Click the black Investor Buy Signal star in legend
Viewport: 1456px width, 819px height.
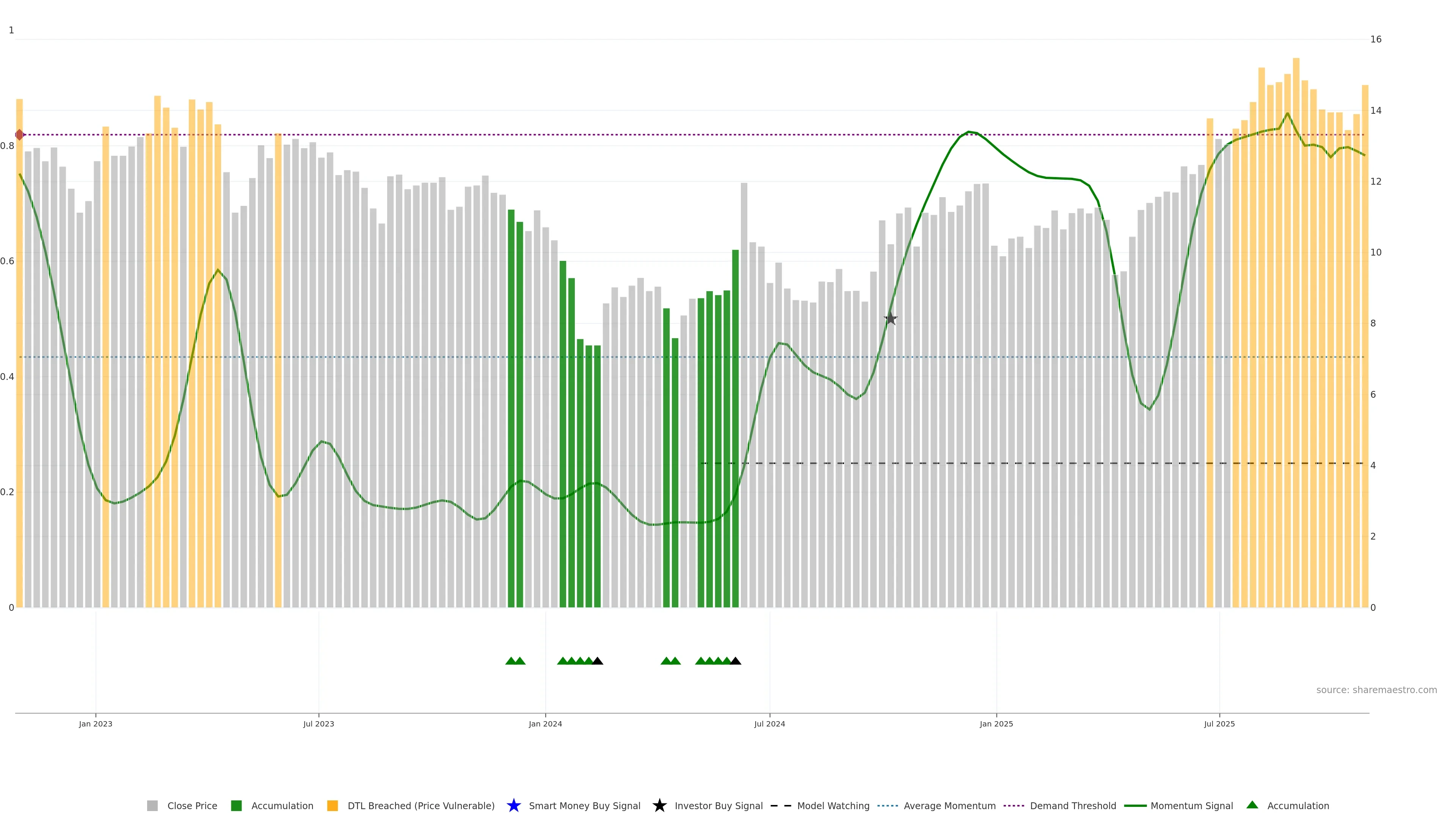coord(659,805)
